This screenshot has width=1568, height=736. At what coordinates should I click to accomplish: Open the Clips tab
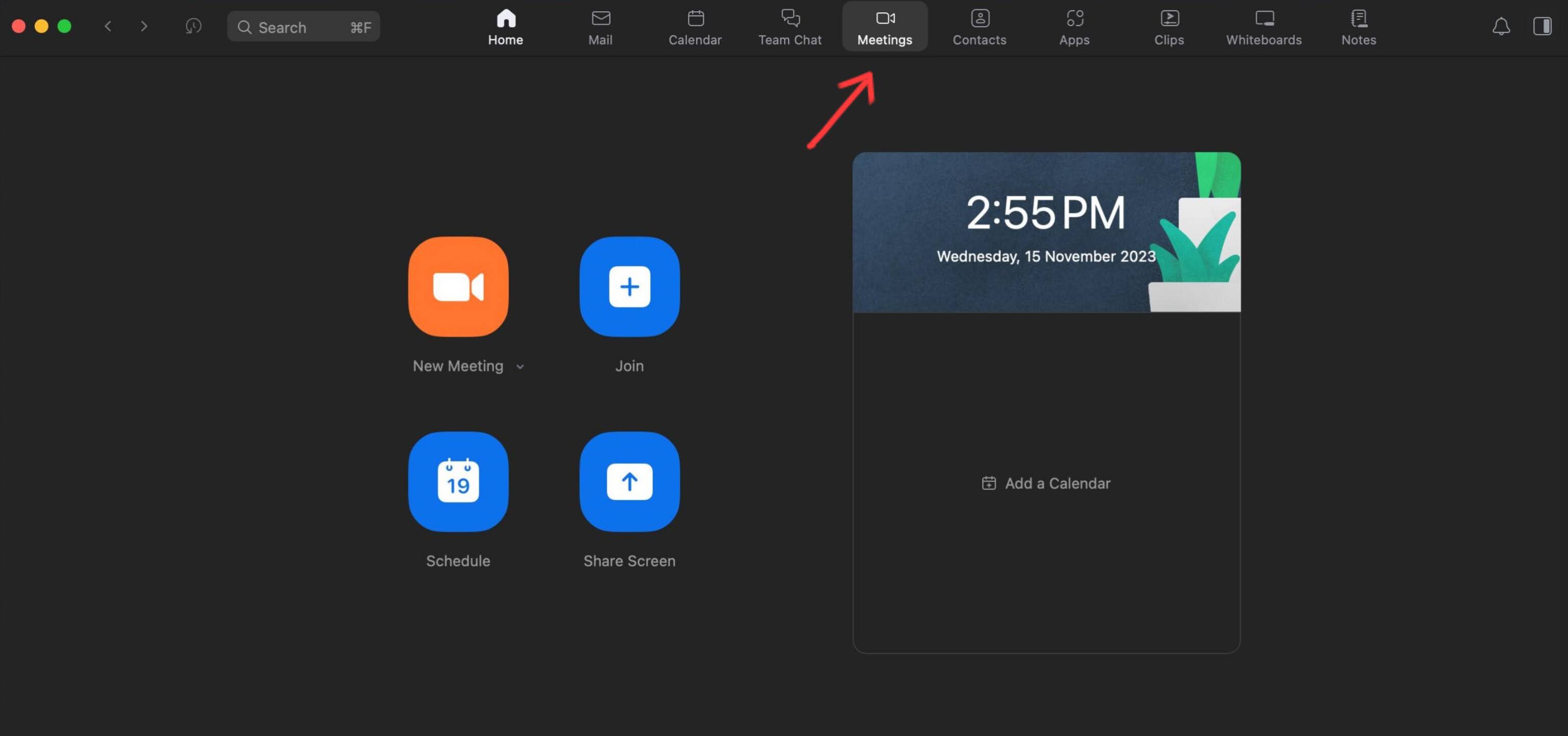pos(1169,28)
